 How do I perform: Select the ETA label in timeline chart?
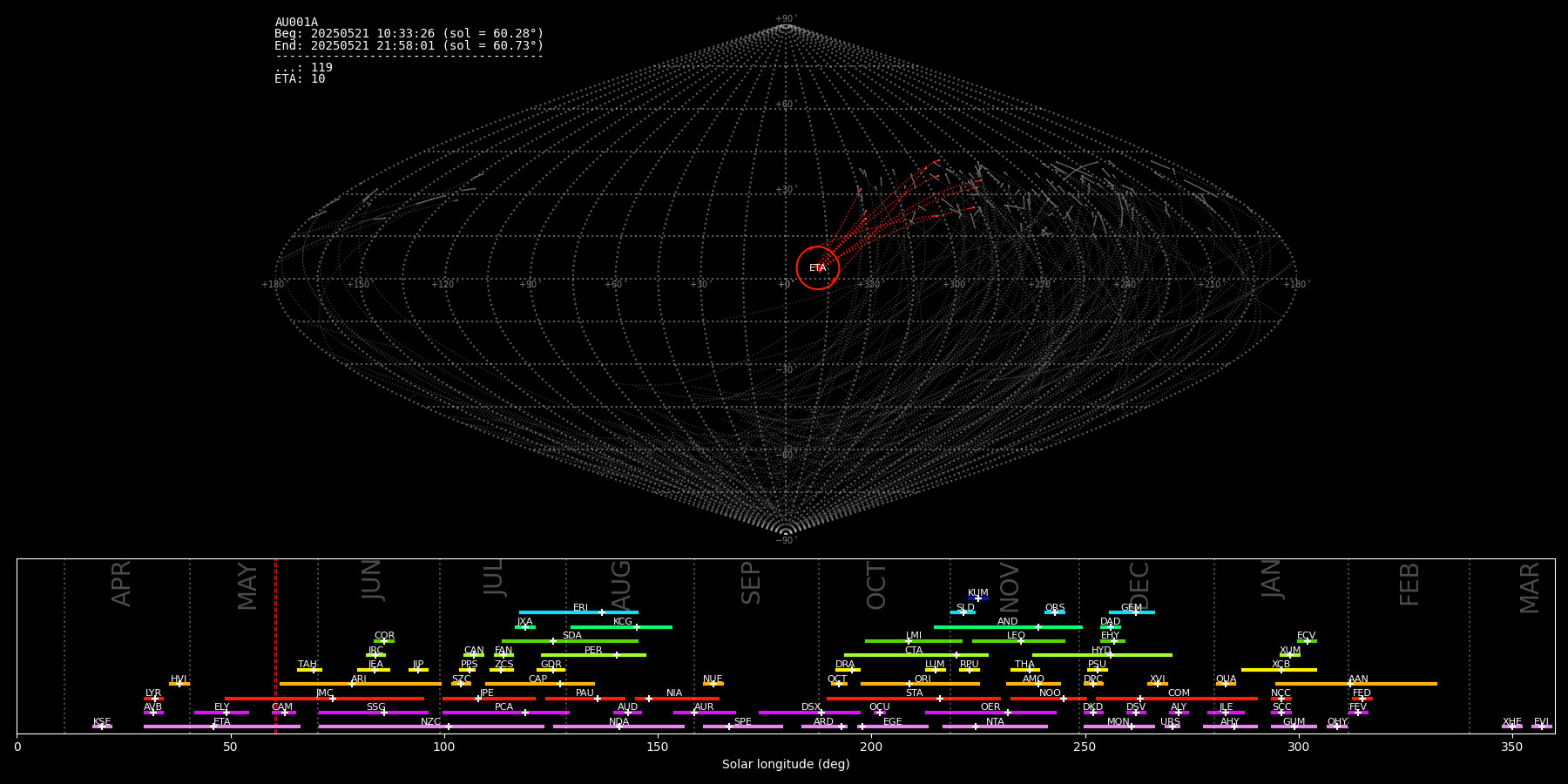pos(222,722)
